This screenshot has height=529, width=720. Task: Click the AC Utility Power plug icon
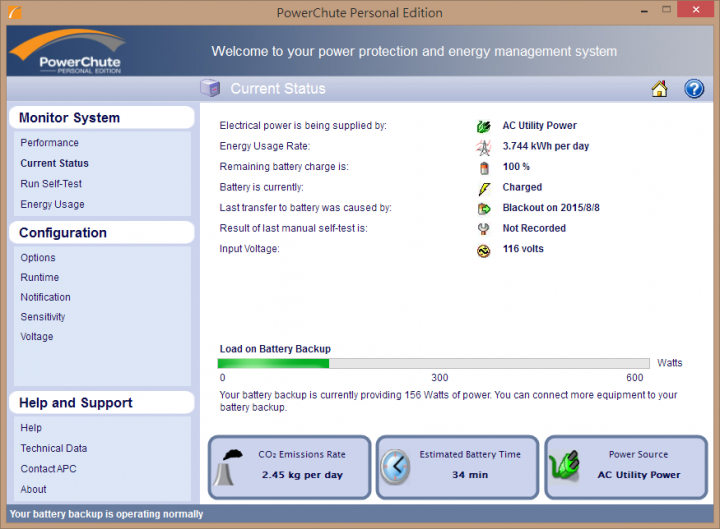coord(484,126)
